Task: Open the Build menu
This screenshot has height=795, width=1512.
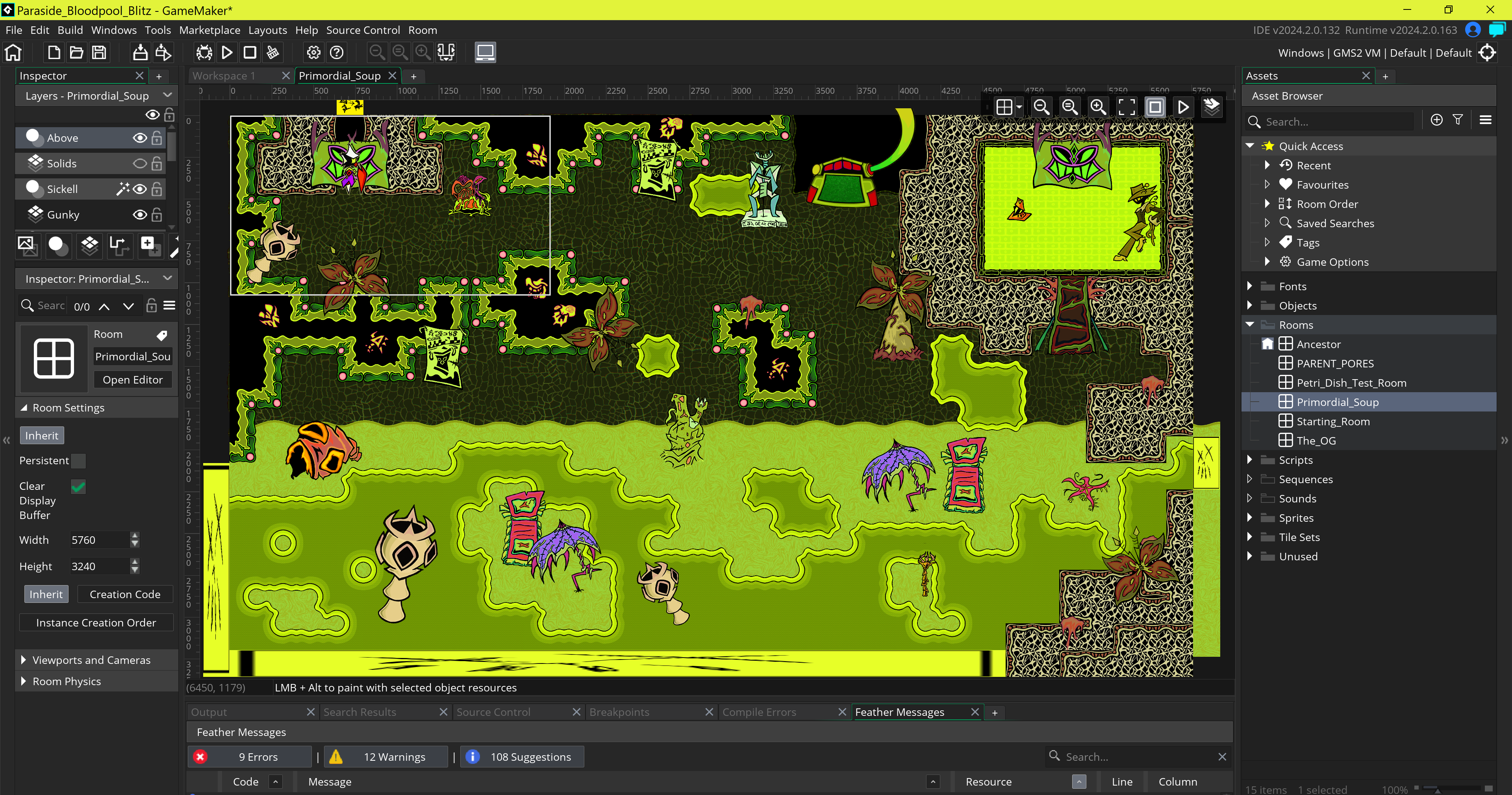Action: click(x=70, y=30)
